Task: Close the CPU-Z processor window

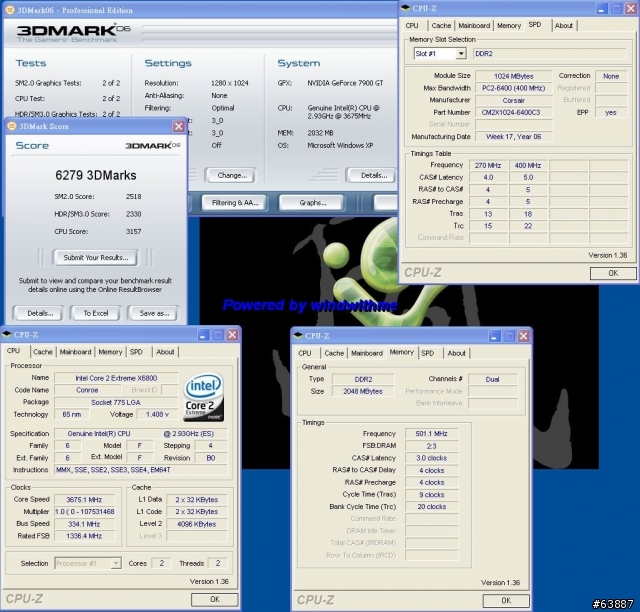Action: (232, 335)
